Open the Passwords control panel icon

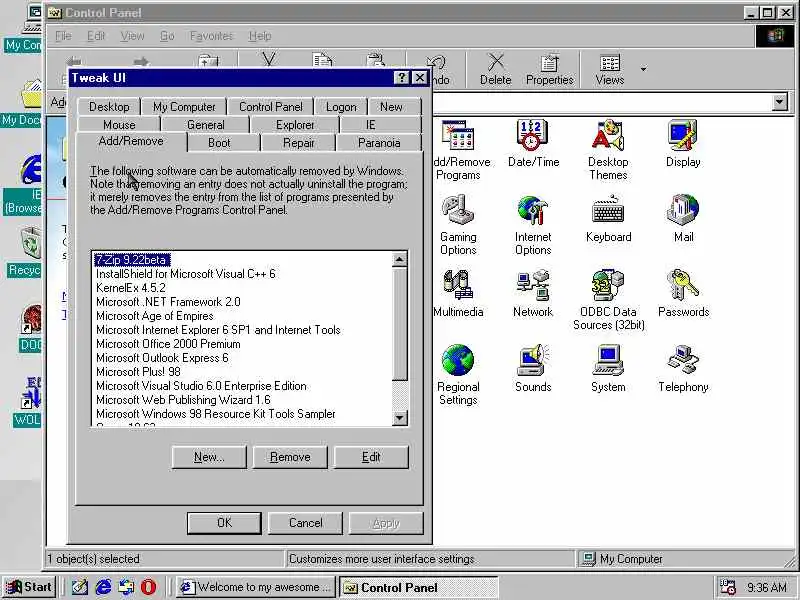(683, 293)
